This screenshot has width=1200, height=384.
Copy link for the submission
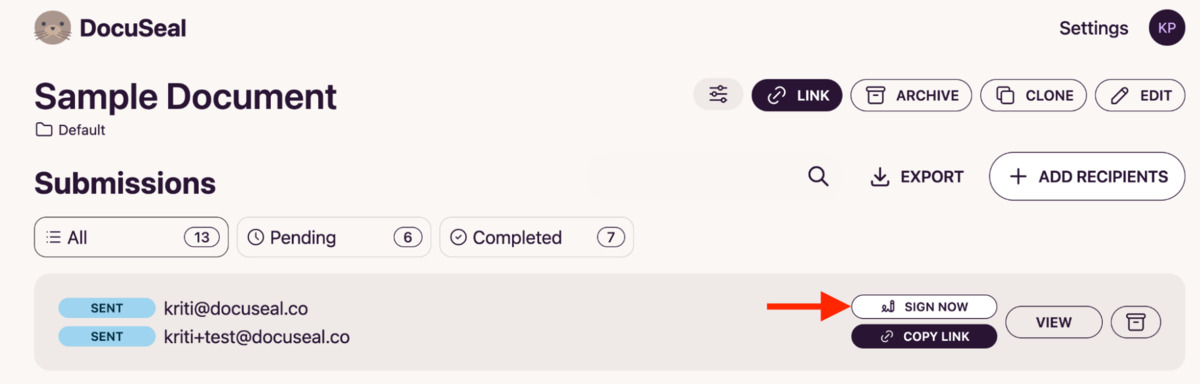point(924,337)
